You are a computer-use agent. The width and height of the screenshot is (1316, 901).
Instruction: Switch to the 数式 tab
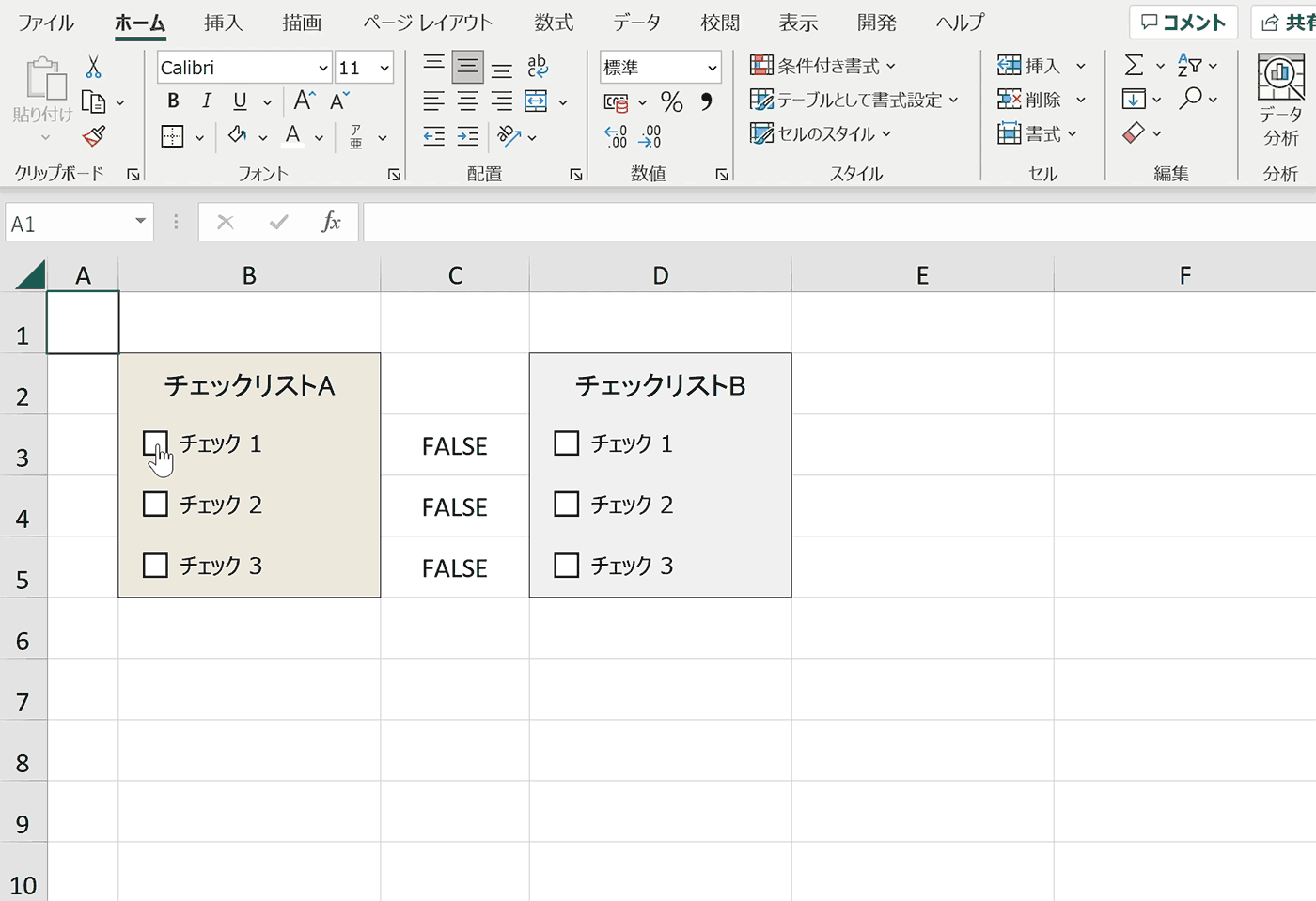(554, 23)
